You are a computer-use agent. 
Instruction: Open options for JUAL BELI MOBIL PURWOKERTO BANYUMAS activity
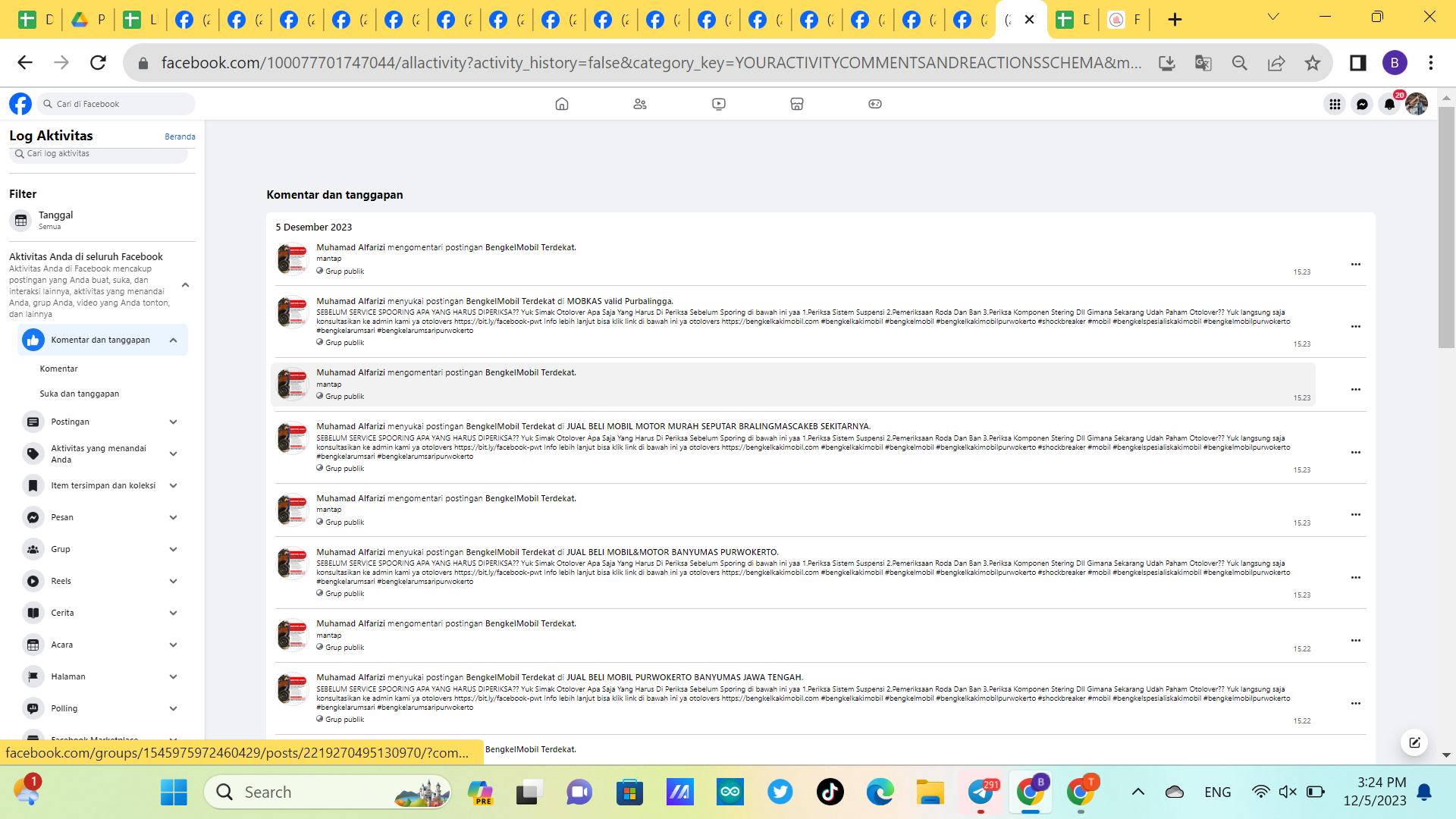coord(1356,704)
